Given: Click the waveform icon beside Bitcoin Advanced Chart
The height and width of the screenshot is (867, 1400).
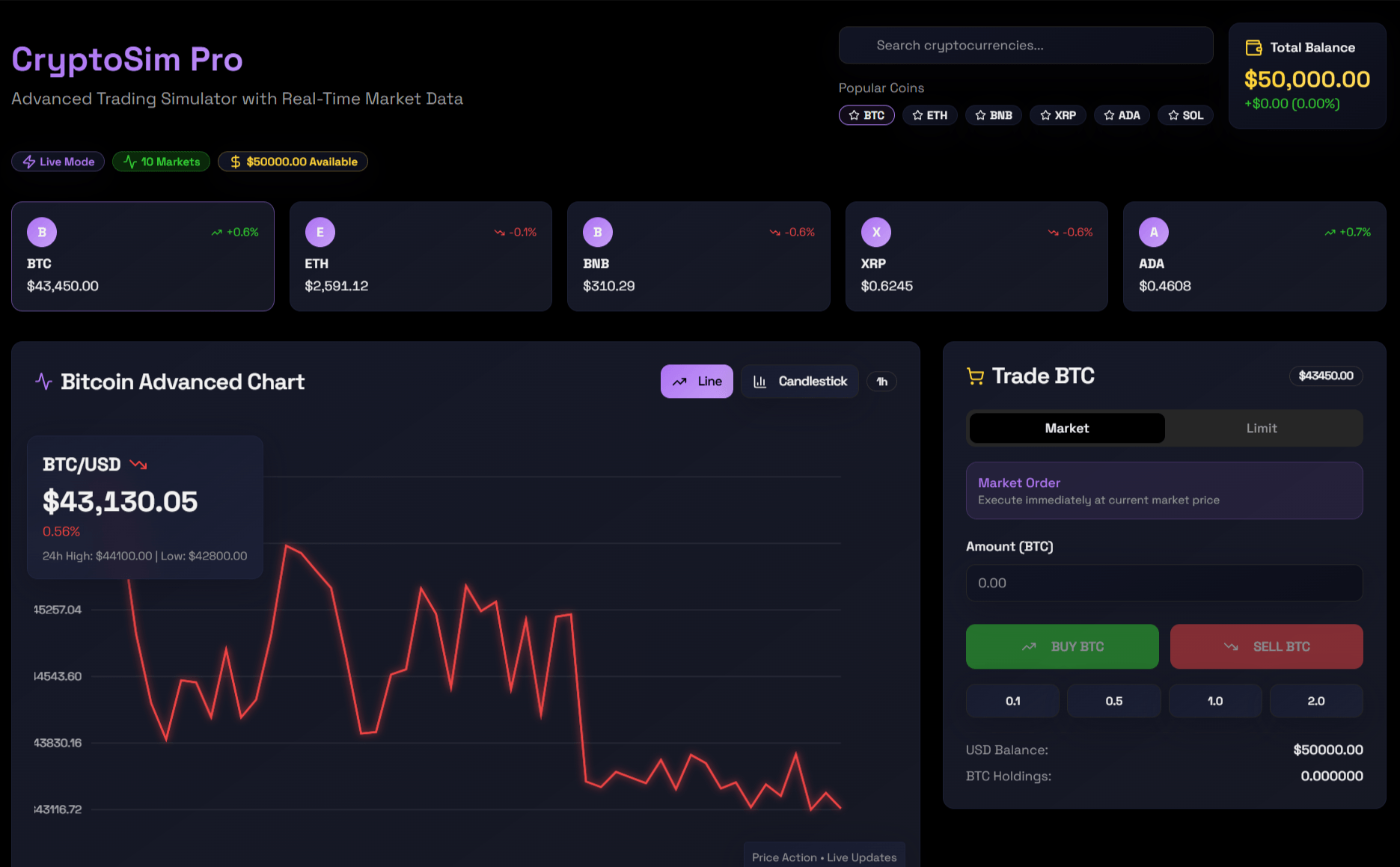Looking at the screenshot, I should pos(44,382).
